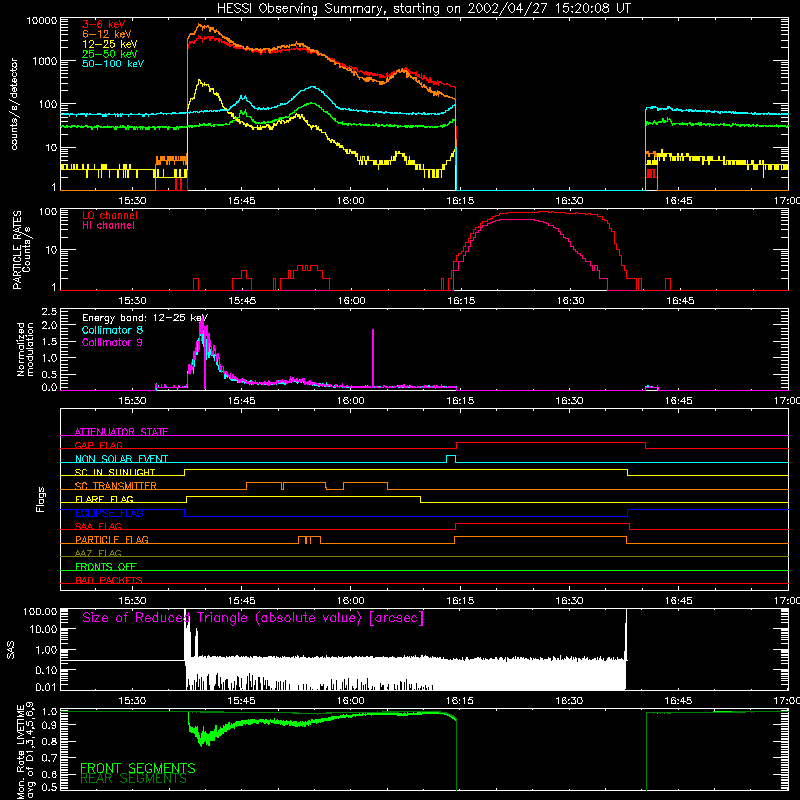Click the SAS axis title
800x800 pixels.
point(11,649)
